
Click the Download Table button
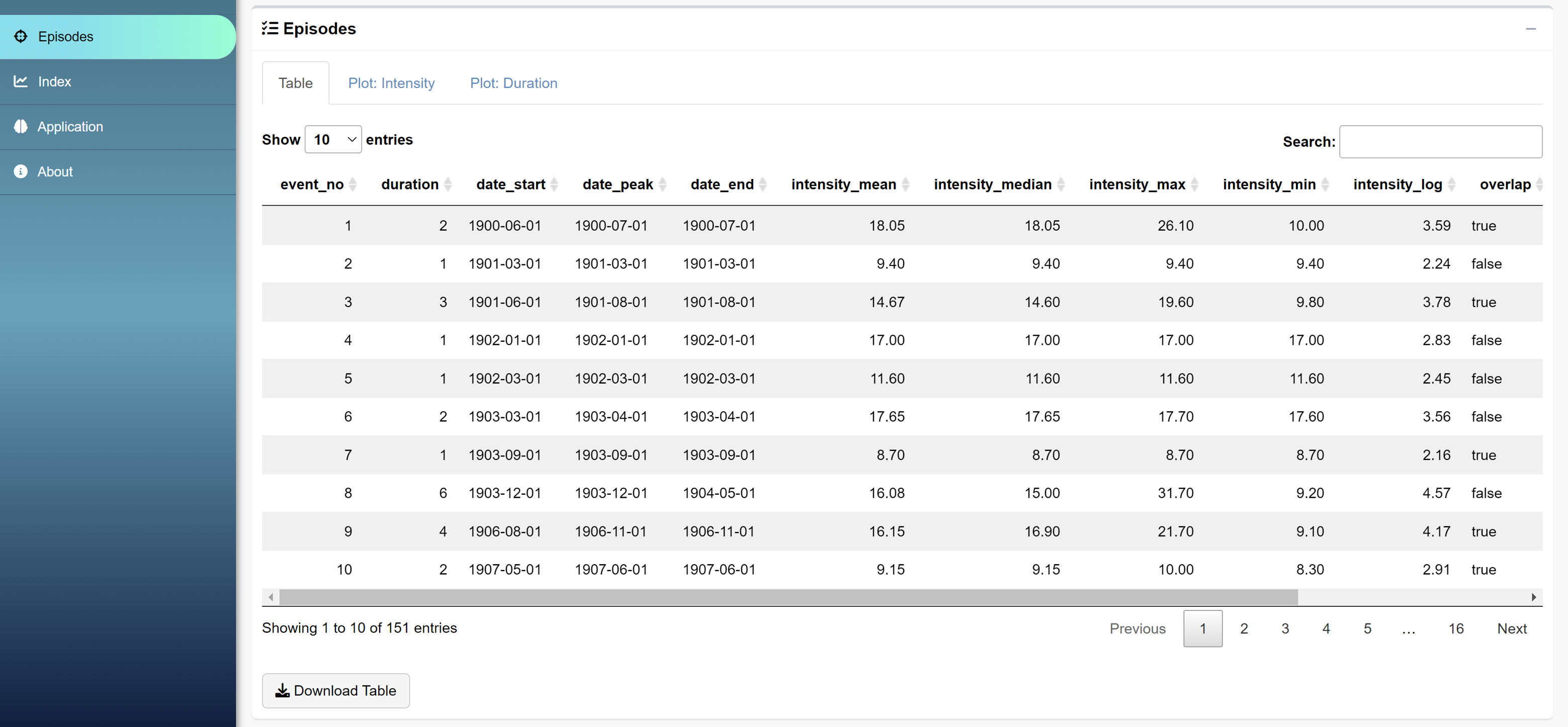pyautogui.click(x=335, y=690)
